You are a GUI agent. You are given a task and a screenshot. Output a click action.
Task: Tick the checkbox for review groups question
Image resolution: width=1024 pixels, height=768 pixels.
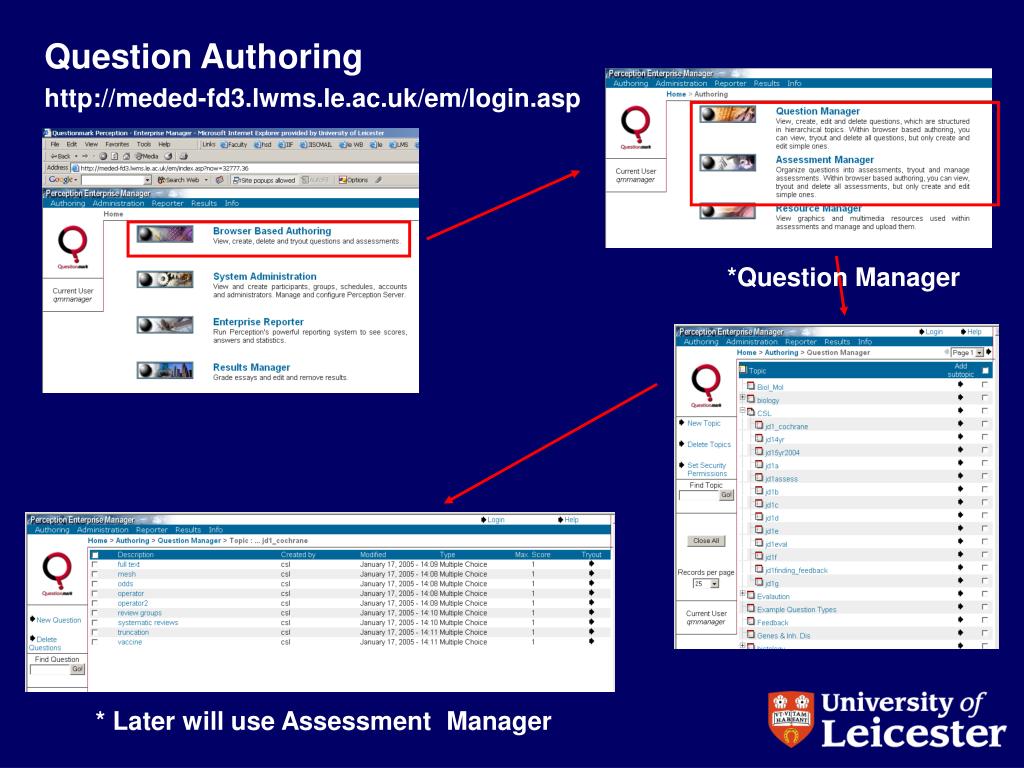(x=95, y=613)
